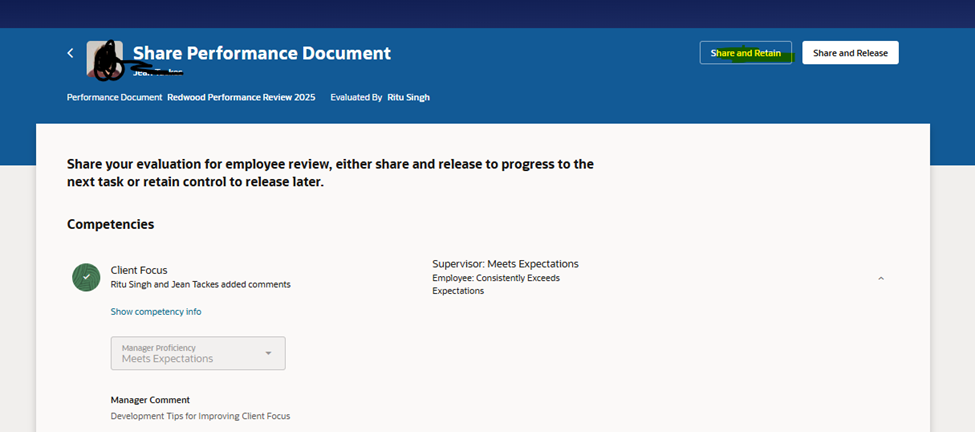Click Ritu Singh and Jean Tackes added comments
Screen dimensions: 975x432
point(200,285)
